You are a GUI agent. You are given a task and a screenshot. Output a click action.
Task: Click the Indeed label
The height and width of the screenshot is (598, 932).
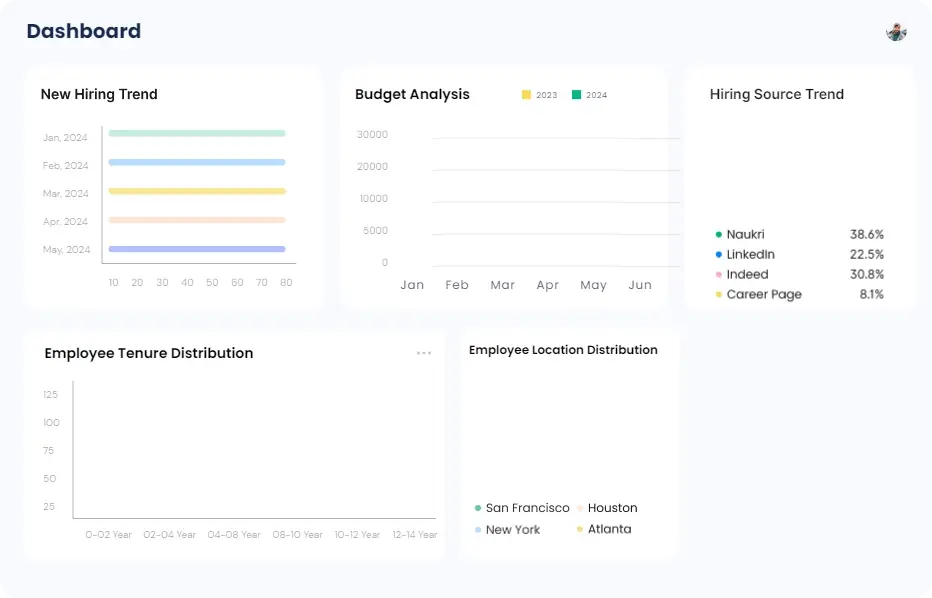pos(747,274)
